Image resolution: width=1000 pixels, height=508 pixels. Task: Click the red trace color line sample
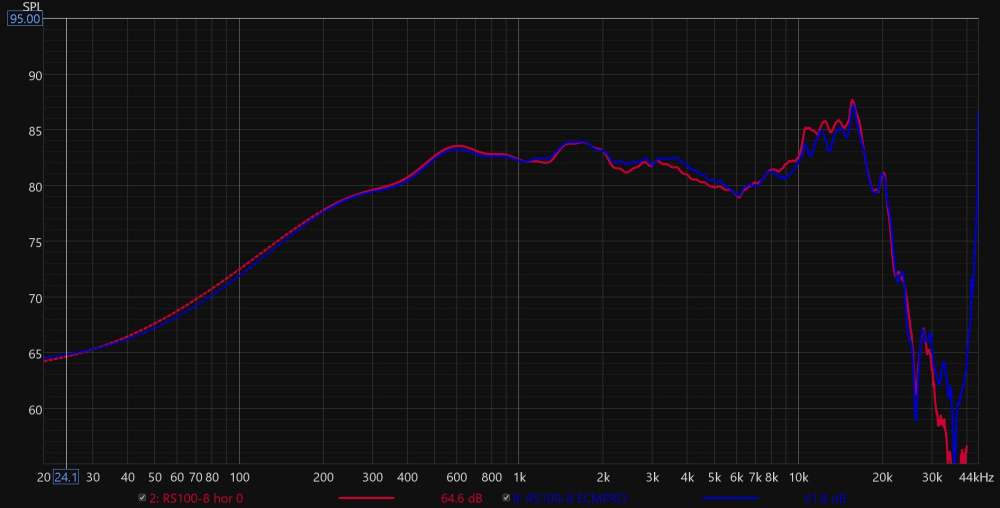[x=367, y=497]
